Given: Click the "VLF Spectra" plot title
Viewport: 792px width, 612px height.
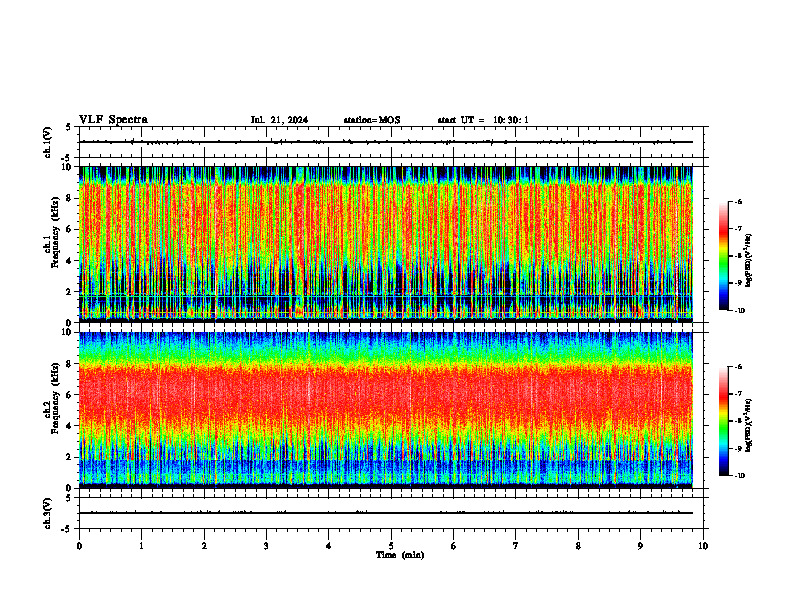Looking at the screenshot, I should [113, 120].
